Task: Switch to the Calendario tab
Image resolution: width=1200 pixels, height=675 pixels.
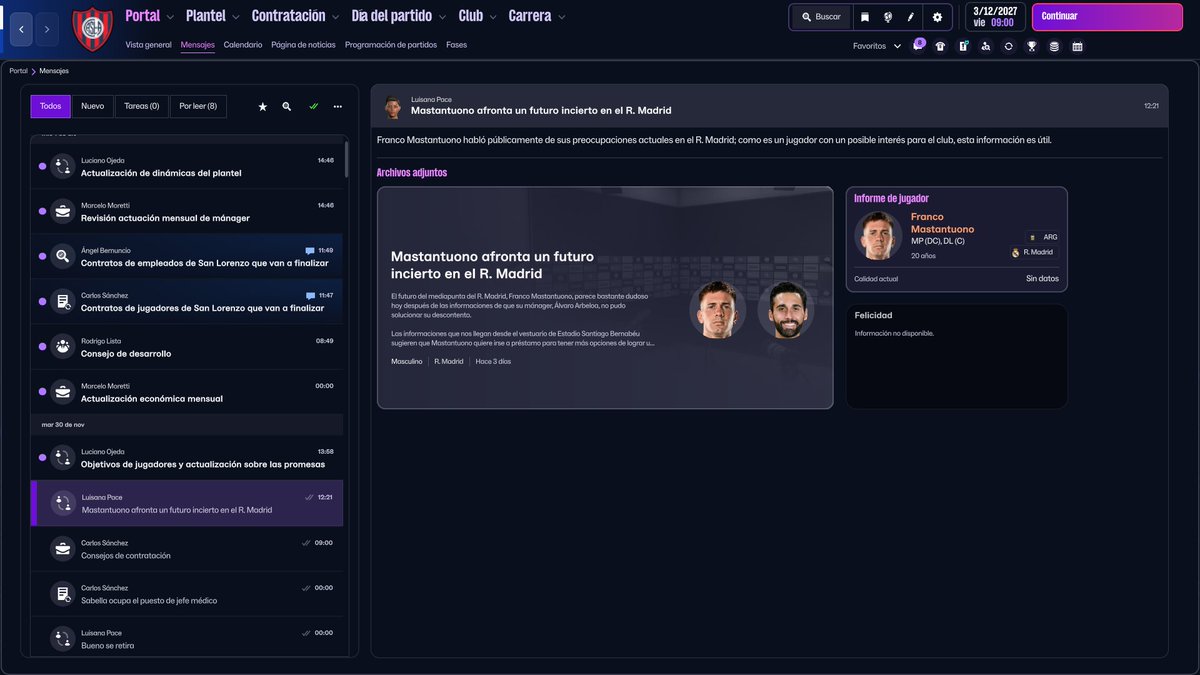Action: click(x=243, y=45)
